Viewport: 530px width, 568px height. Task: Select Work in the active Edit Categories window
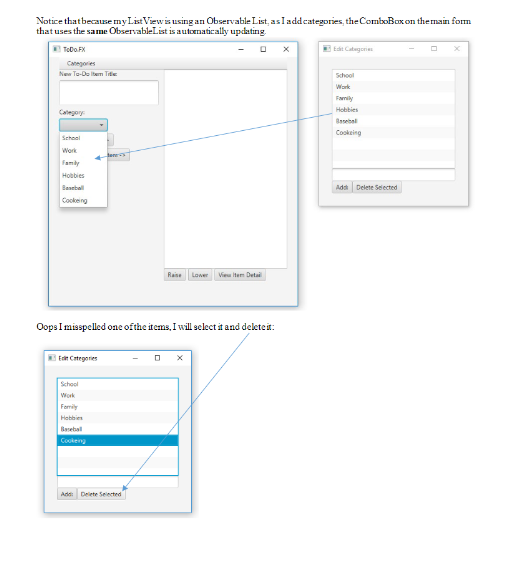point(118,396)
